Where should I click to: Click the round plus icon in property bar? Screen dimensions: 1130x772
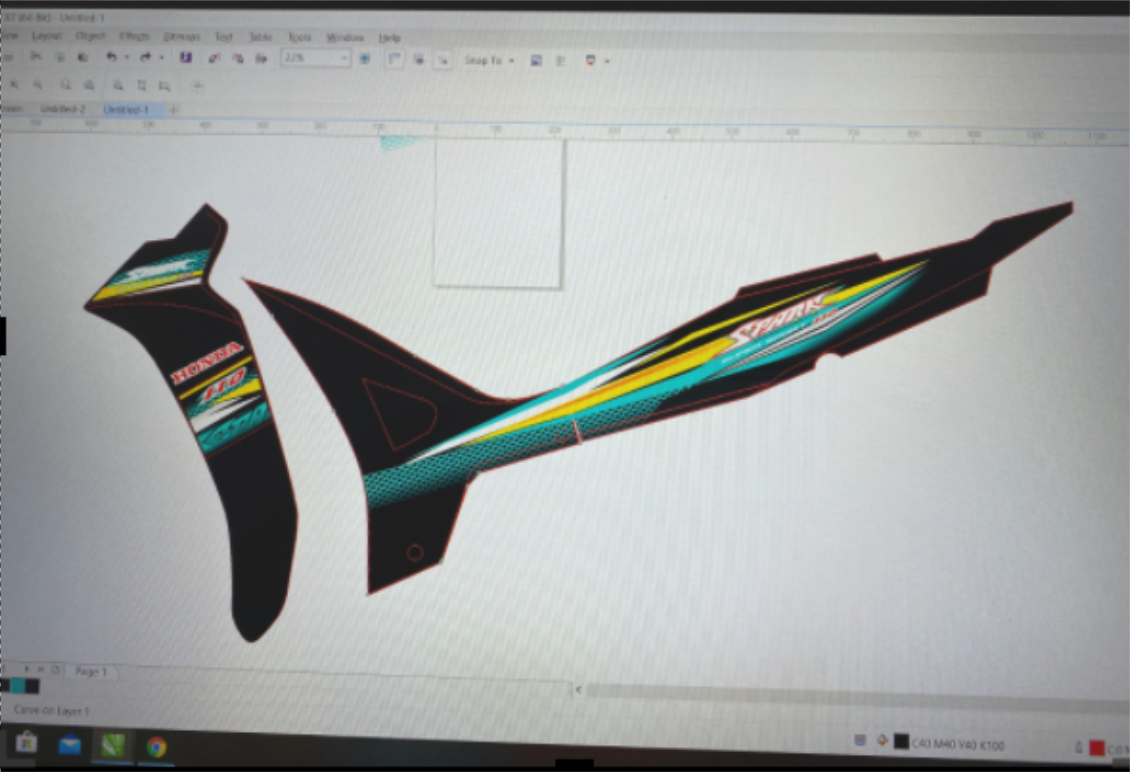click(x=197, y=86)
